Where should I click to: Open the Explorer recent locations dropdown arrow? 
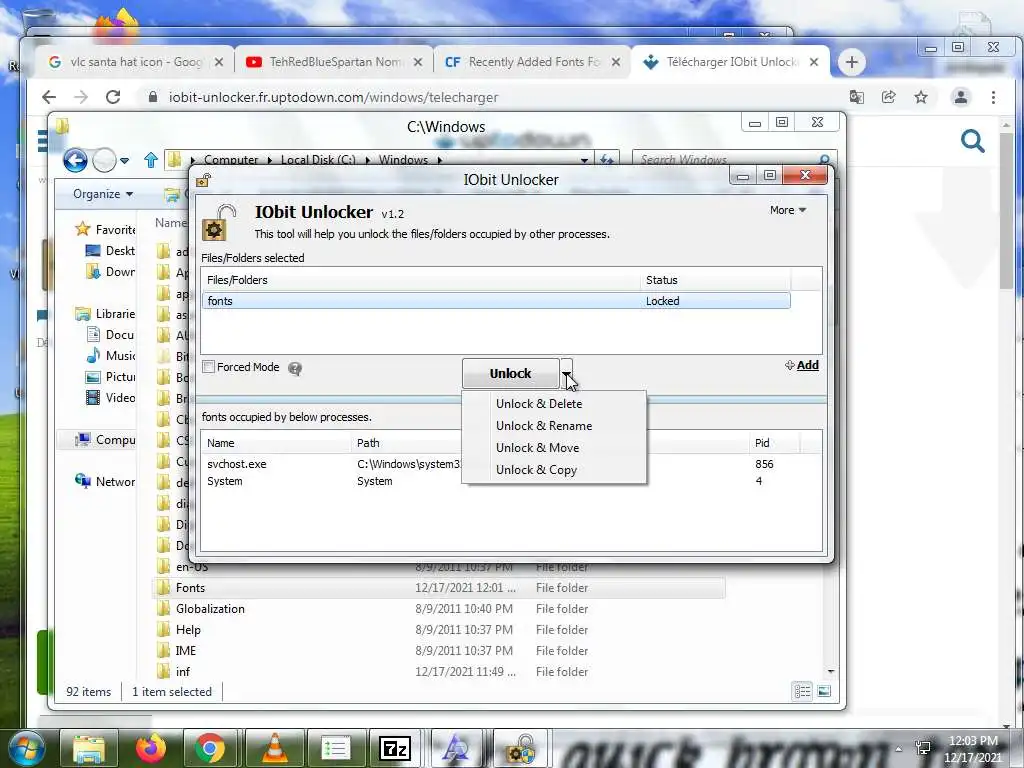[x=124, y=161]
